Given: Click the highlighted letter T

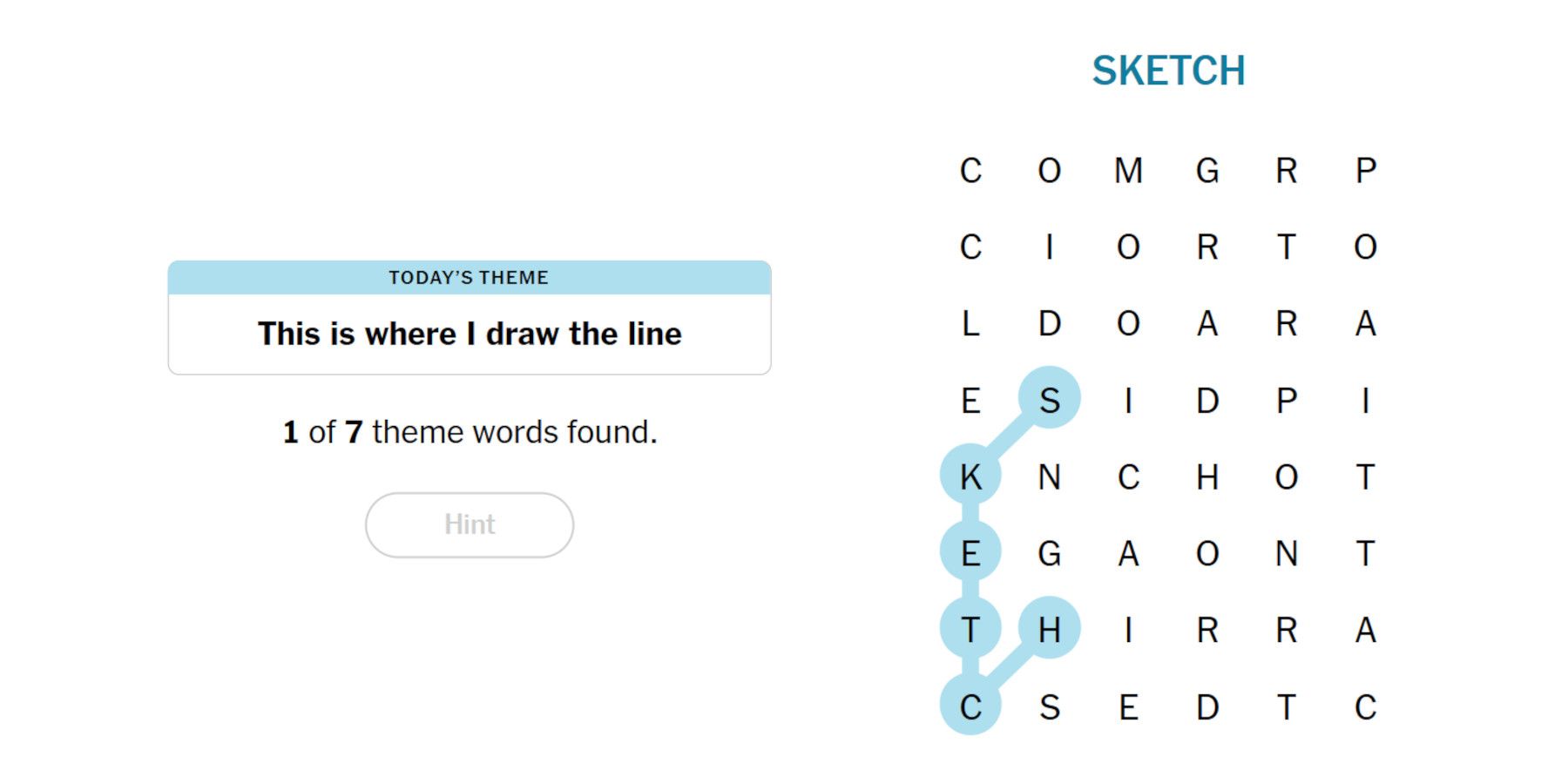Looking at the screenshot, I should 970,629.
